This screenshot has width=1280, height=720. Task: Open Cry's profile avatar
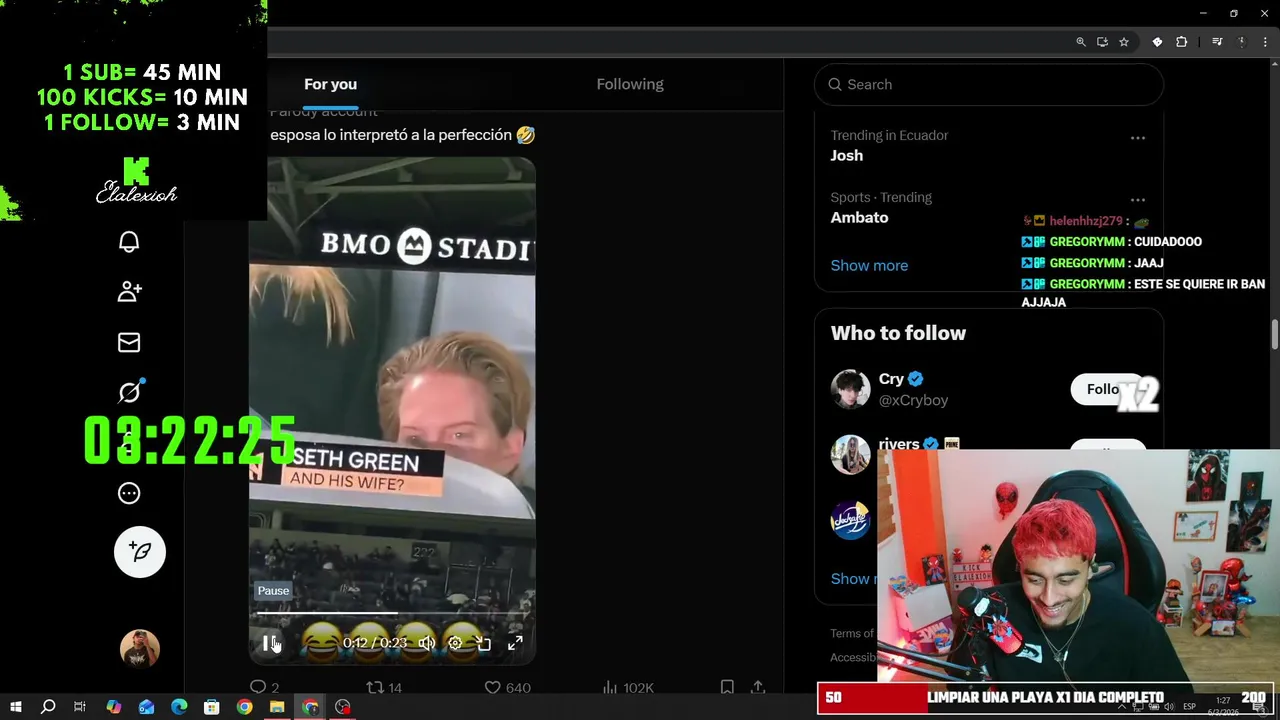tap(850, 389)
